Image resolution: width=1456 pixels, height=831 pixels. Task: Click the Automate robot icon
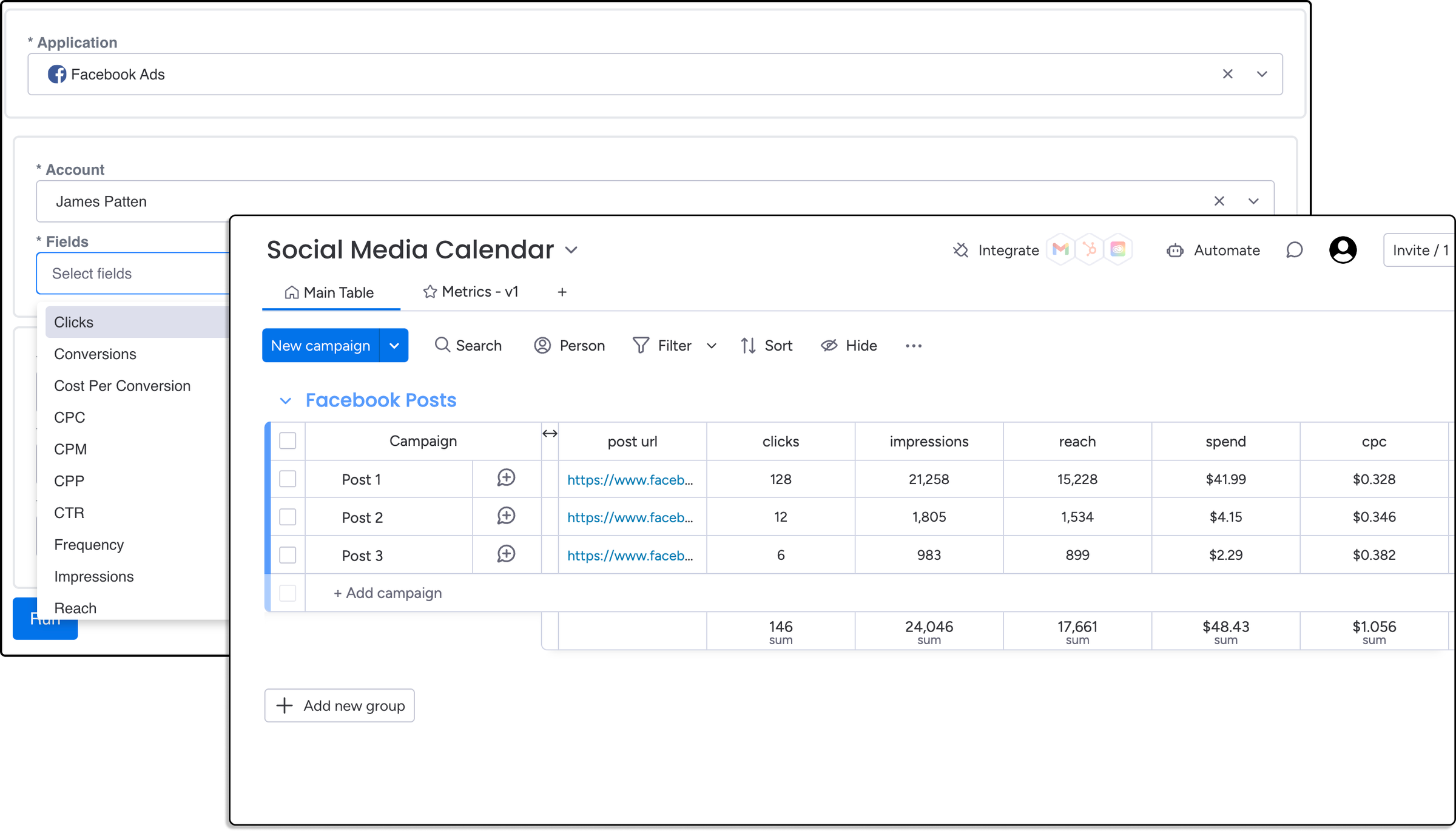point(1175,250)
